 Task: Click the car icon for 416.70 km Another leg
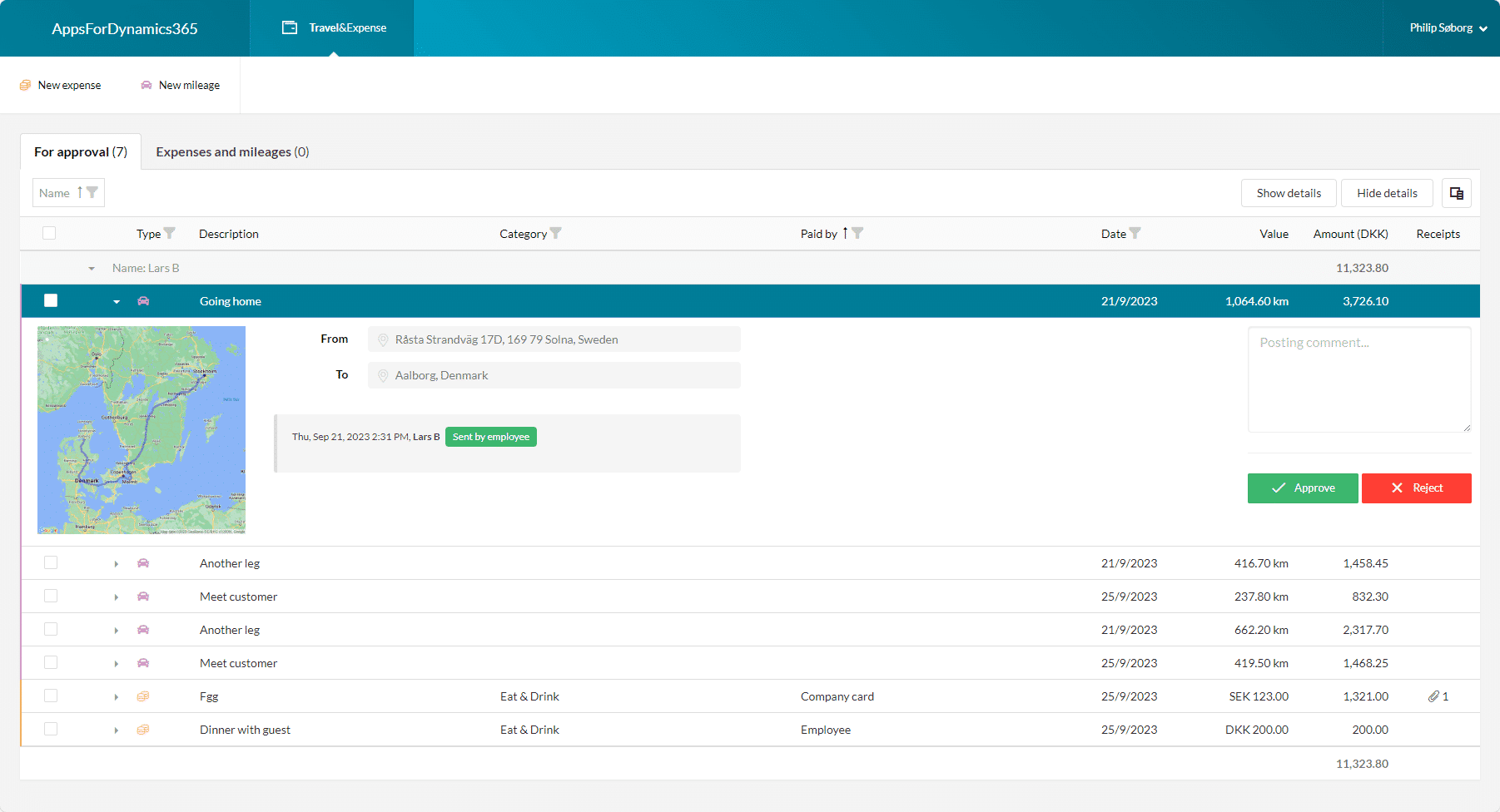click(x=143, y=563)
